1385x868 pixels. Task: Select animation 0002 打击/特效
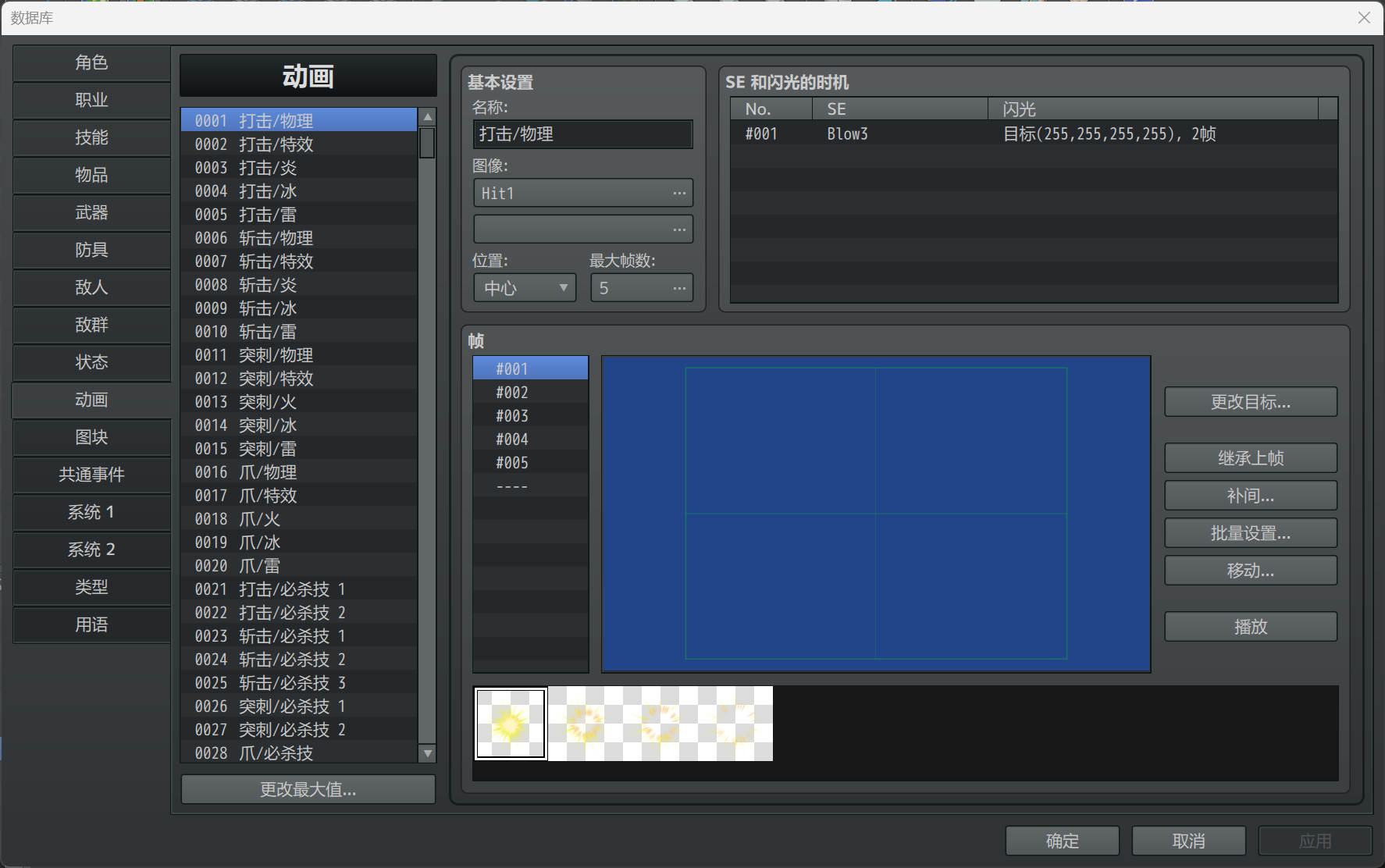pos(299,144)
